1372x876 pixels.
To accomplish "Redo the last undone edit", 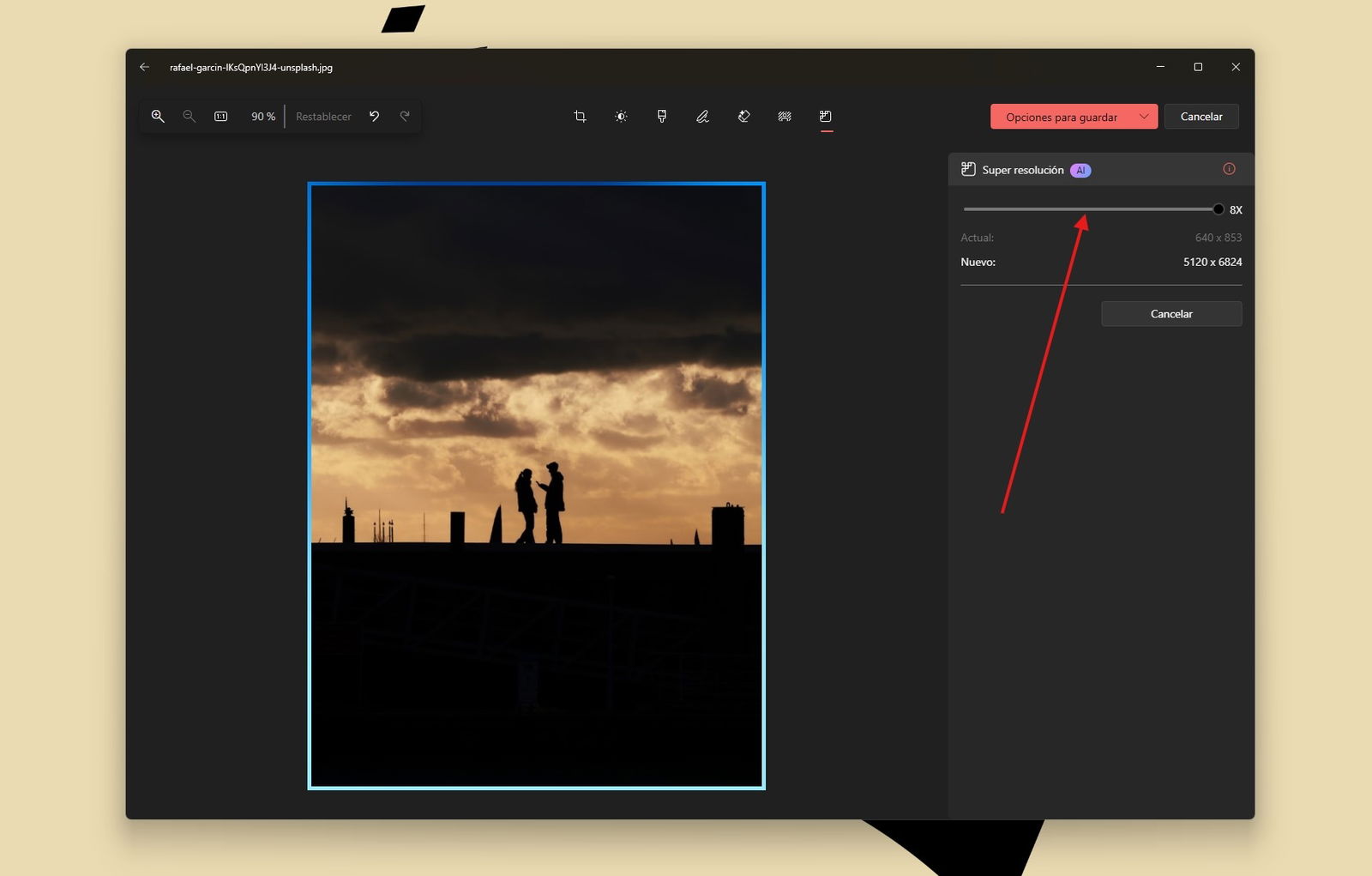I will (405, 116).
